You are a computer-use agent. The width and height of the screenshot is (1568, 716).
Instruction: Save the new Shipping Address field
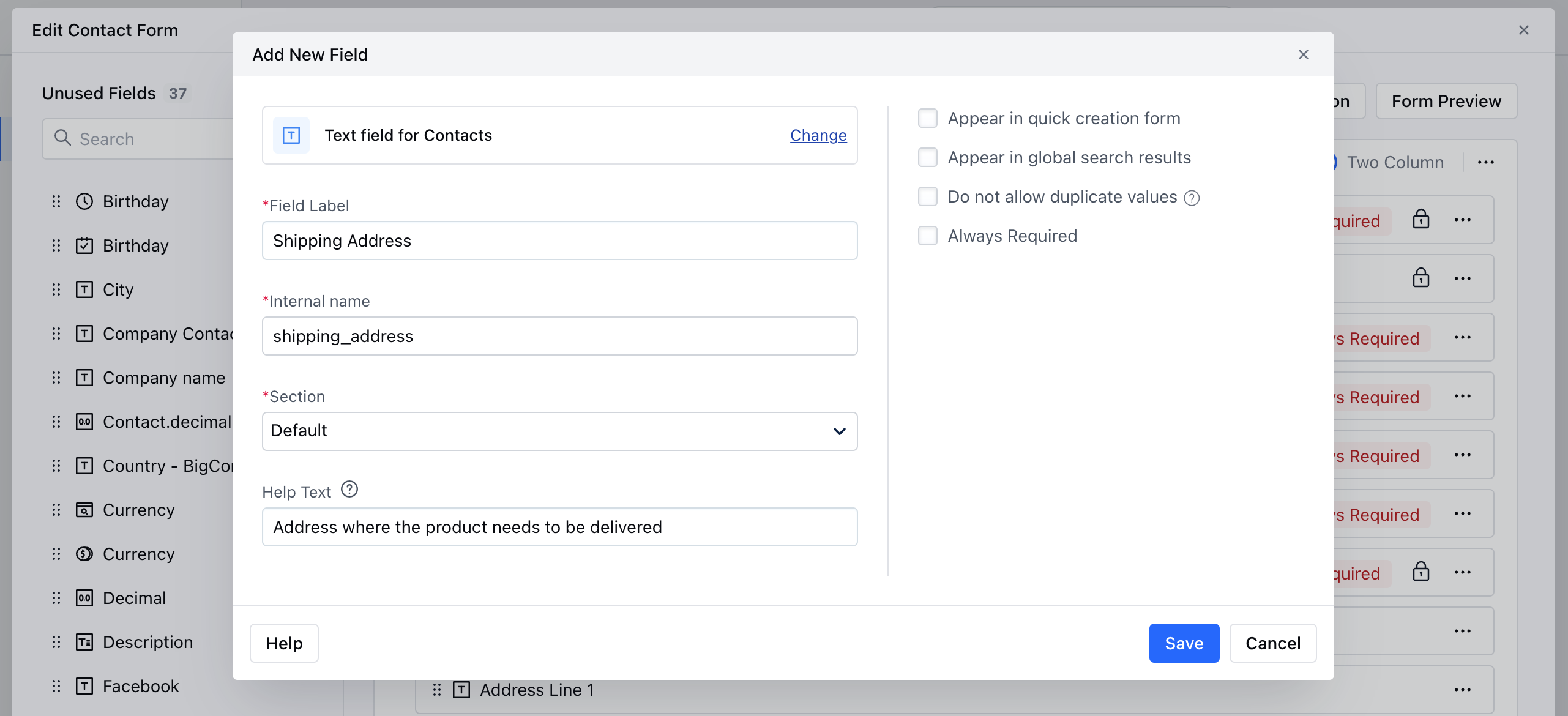[x=1184, y=643]
